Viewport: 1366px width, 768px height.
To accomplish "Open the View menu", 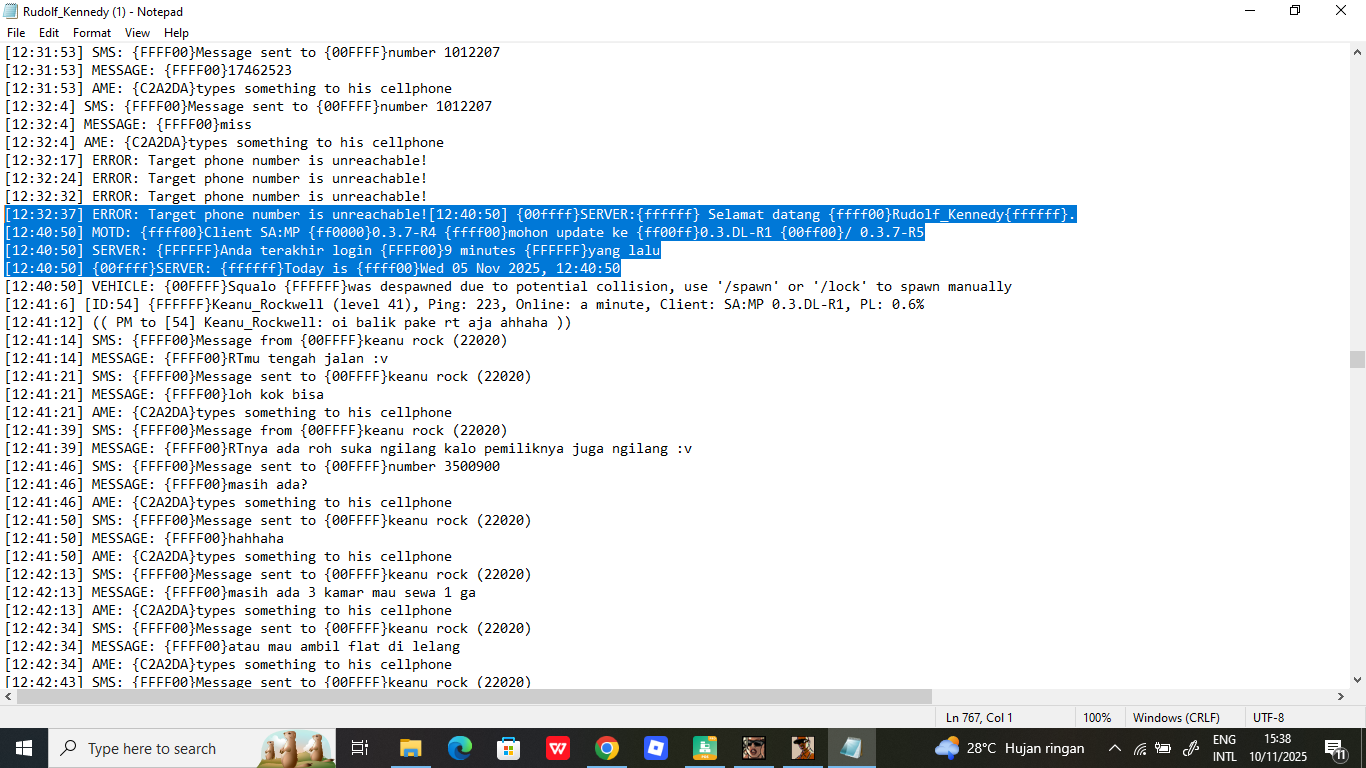I will point(138,33).
